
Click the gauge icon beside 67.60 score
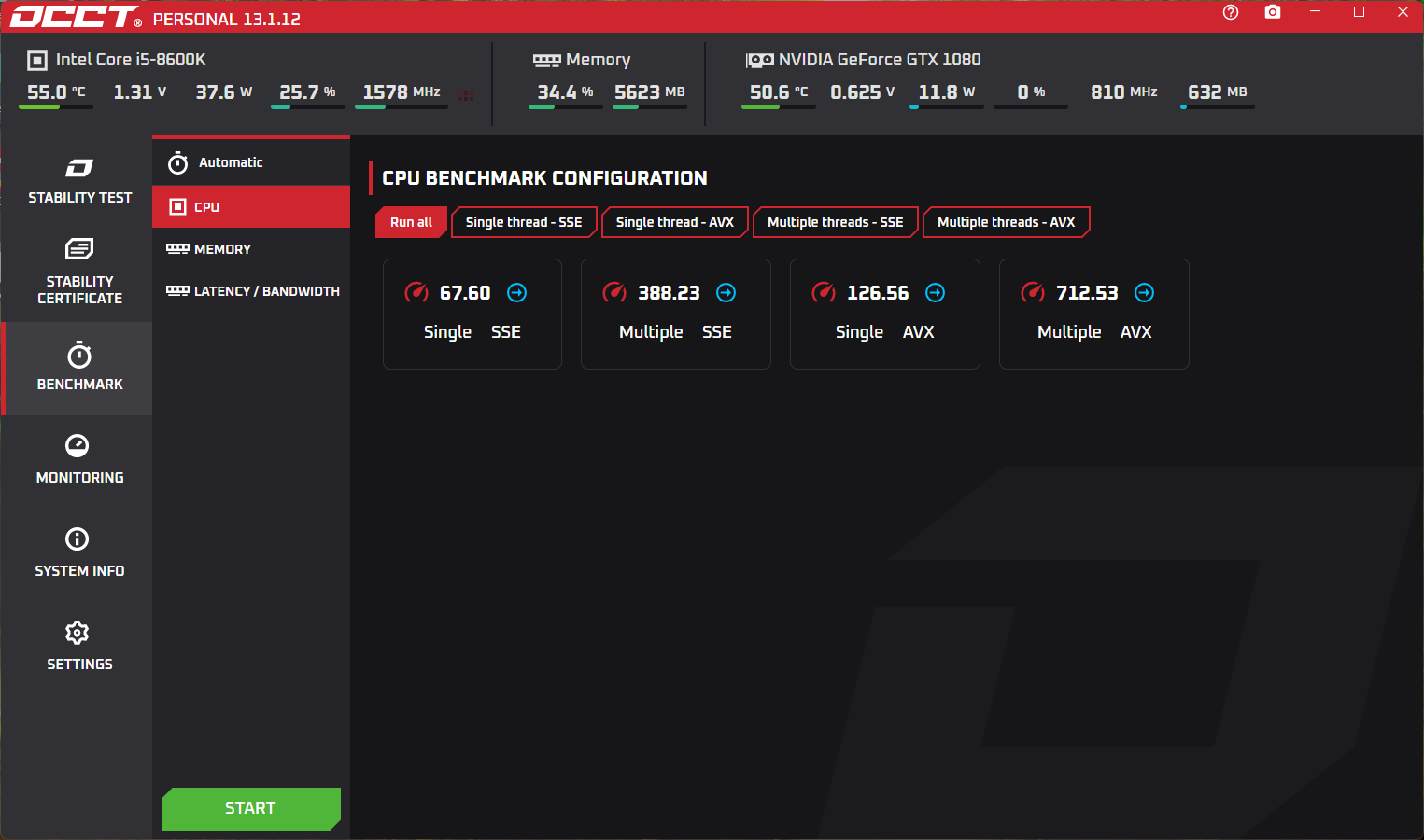point(416,292)
